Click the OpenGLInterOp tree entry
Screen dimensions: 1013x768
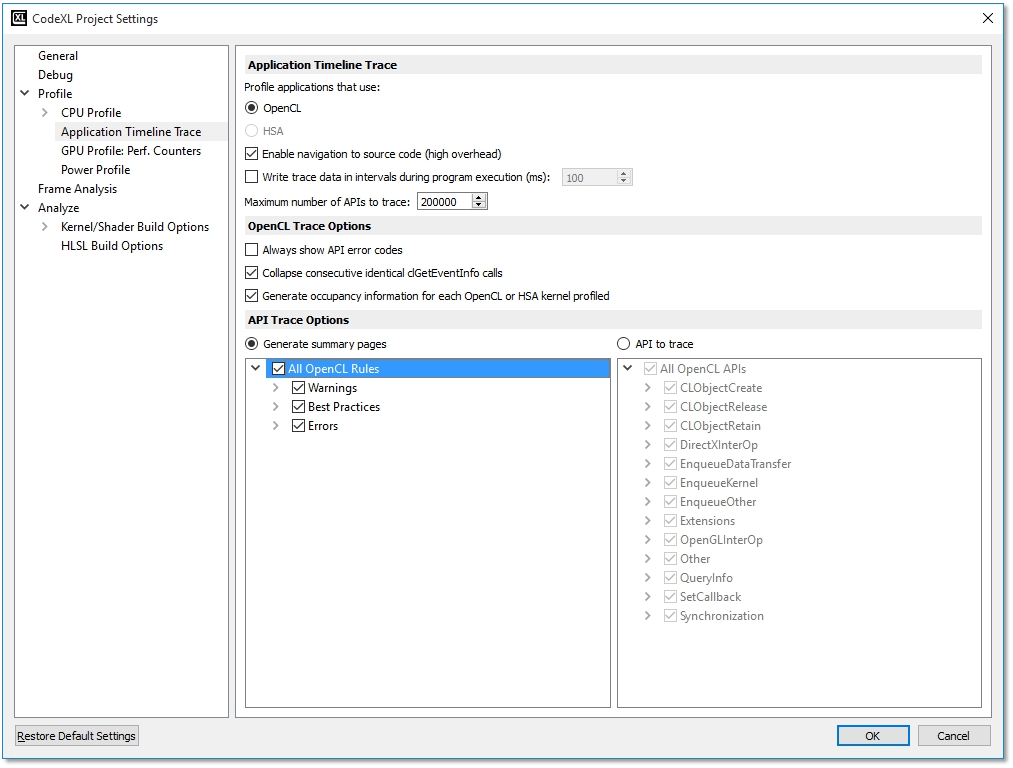point(721,540)
